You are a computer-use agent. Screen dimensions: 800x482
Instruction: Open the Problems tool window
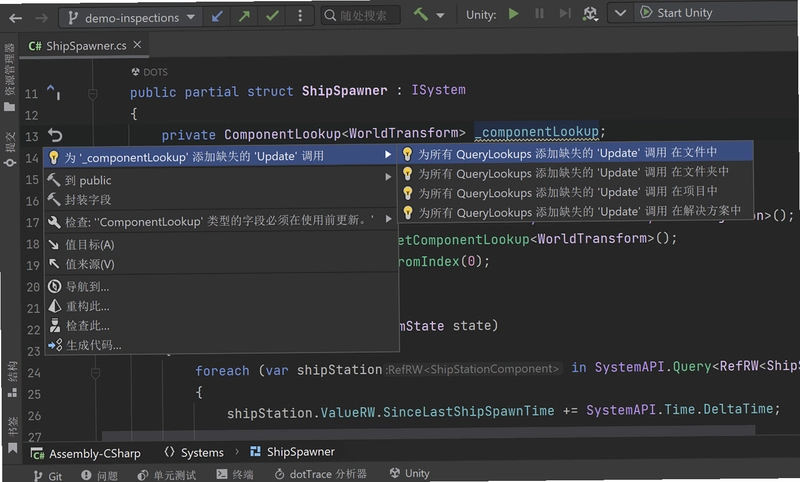tap(99, 475)
